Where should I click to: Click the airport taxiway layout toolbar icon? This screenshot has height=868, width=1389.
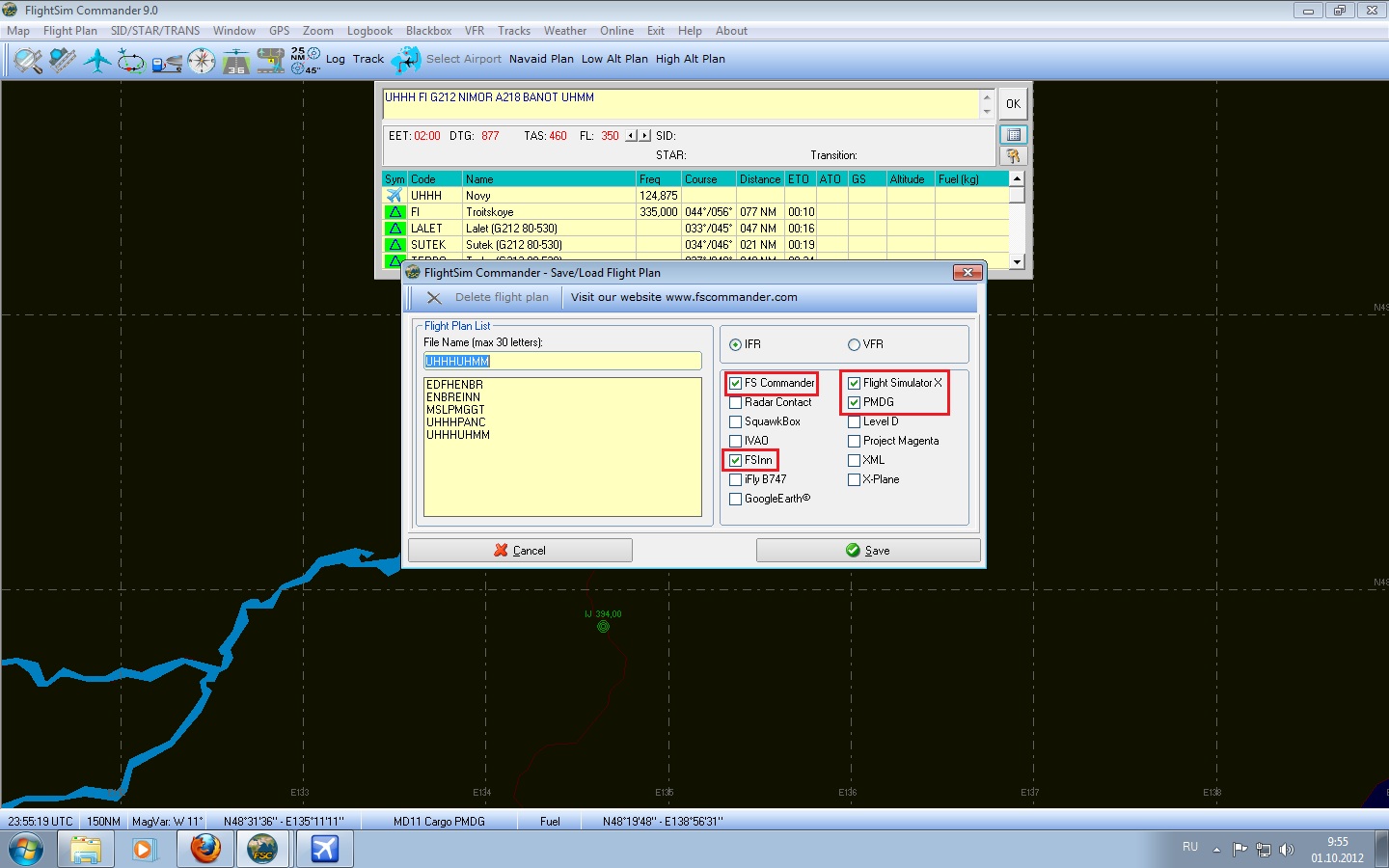[271, 62]
